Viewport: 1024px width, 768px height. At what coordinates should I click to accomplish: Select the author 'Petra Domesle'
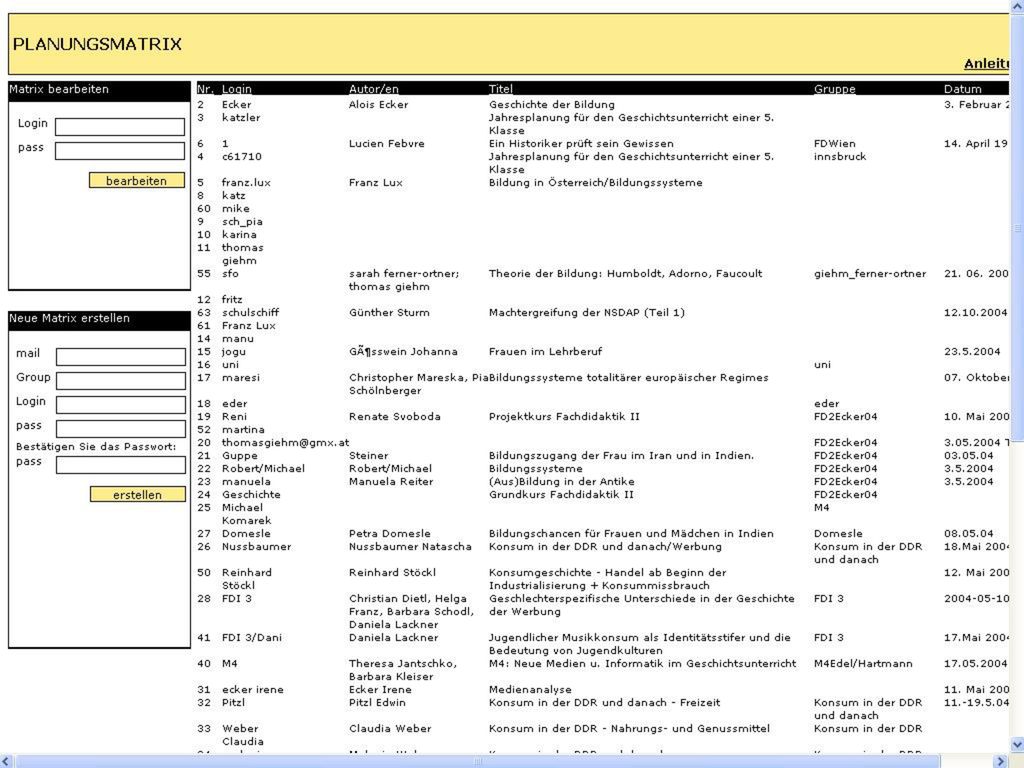[390, 534]
